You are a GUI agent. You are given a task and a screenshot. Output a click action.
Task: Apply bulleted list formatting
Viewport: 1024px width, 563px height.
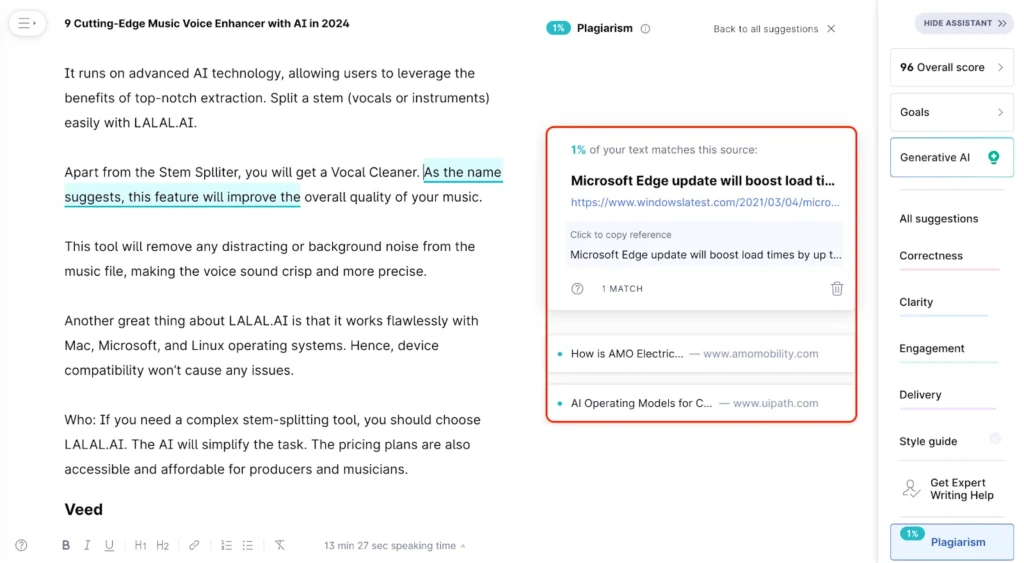tap(248, 546)
